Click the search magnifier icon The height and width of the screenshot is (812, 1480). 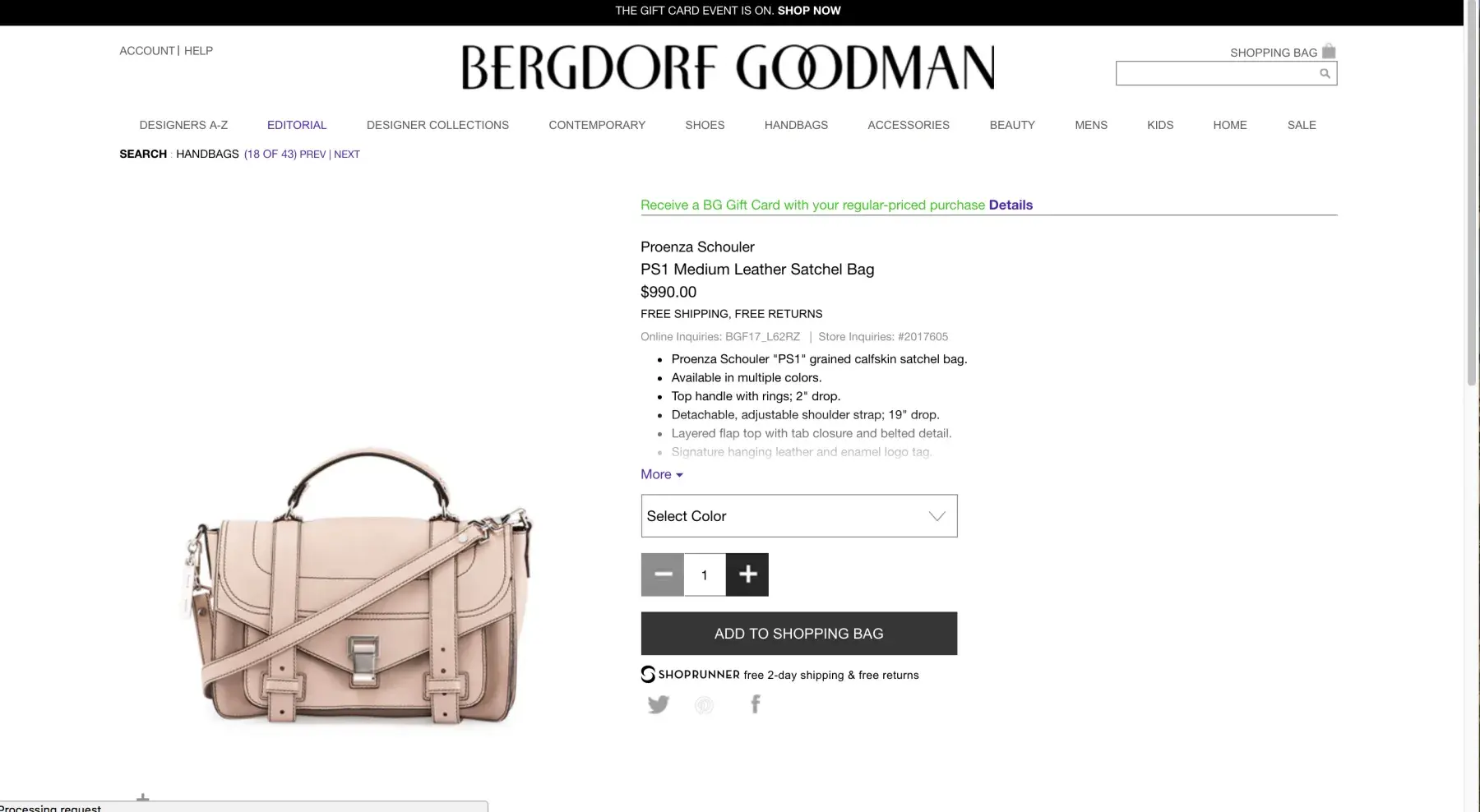pyautogui.click(x=1325, y=73)
